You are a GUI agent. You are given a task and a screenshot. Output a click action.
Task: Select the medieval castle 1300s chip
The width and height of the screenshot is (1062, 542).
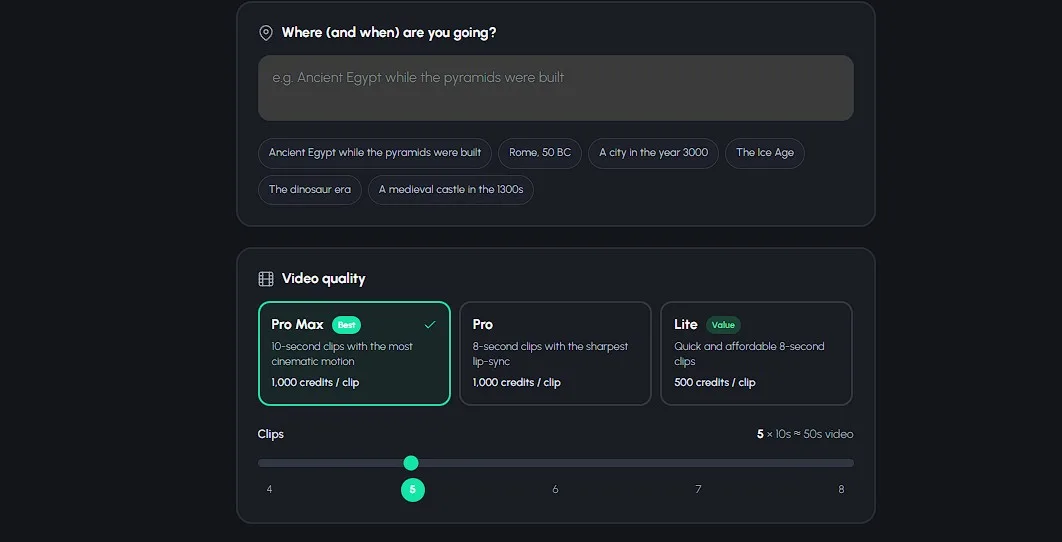pos(450,190)
